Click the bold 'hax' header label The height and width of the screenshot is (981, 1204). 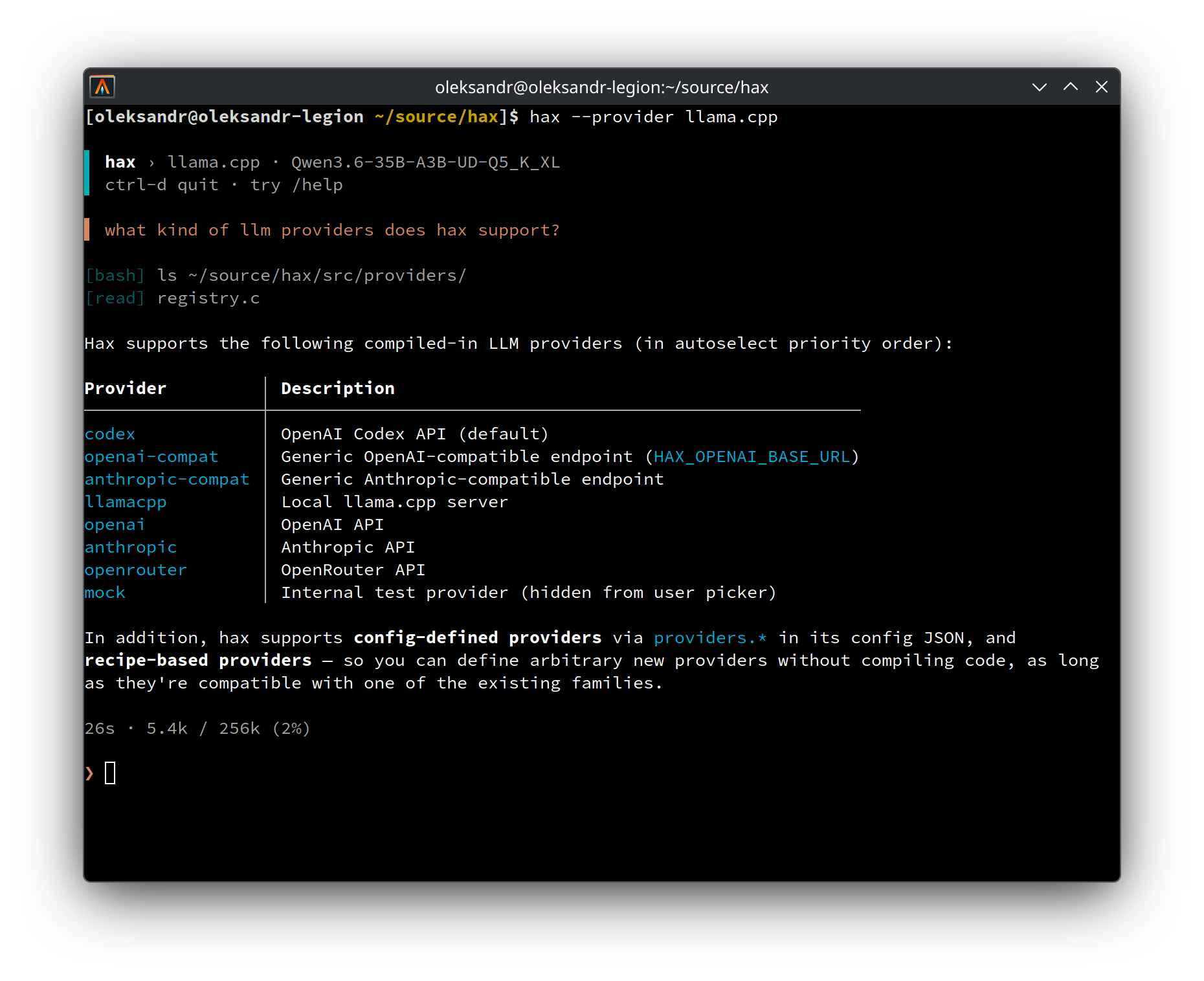[x=120, y=162]
